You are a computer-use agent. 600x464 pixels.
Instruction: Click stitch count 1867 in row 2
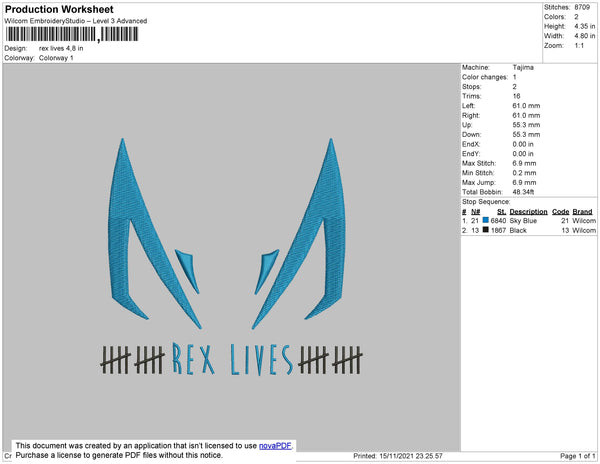498,230
